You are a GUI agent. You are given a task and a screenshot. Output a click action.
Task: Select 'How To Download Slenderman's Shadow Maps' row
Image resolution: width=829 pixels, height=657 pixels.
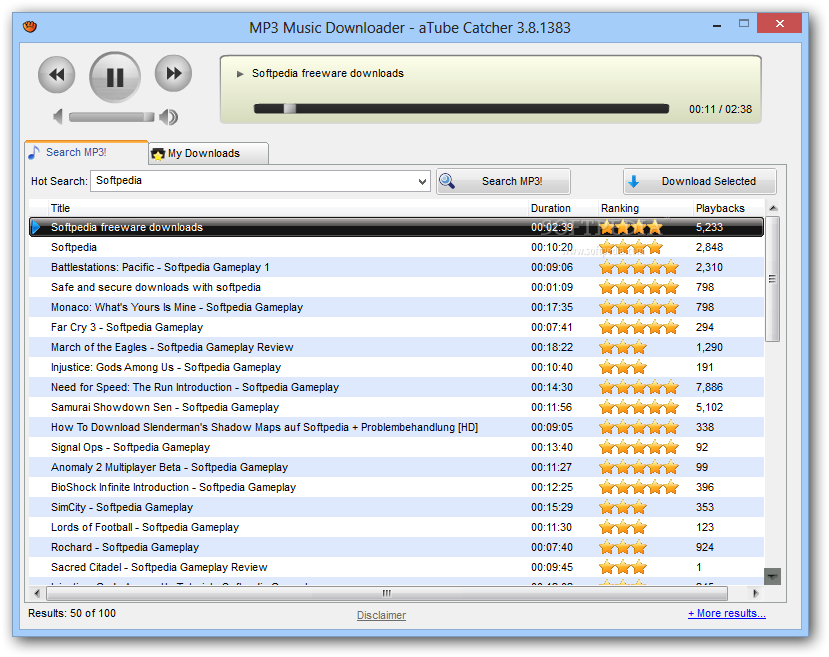tap(397, 428)
